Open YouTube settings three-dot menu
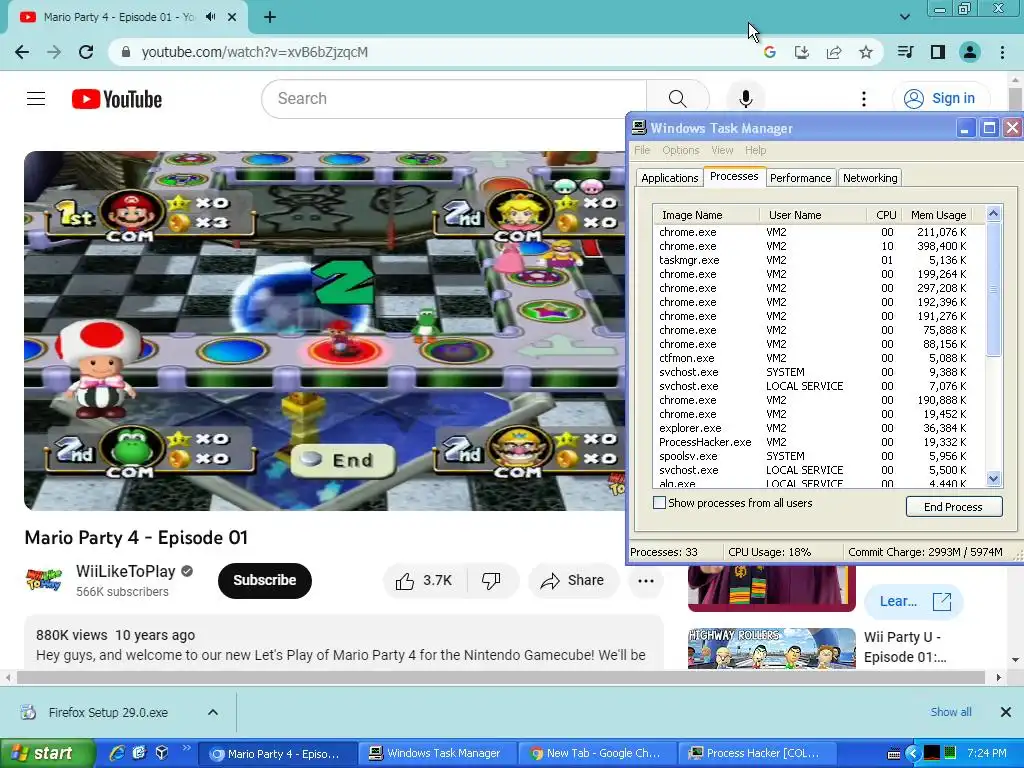1024x768 pixels. [x=863, y=99]
